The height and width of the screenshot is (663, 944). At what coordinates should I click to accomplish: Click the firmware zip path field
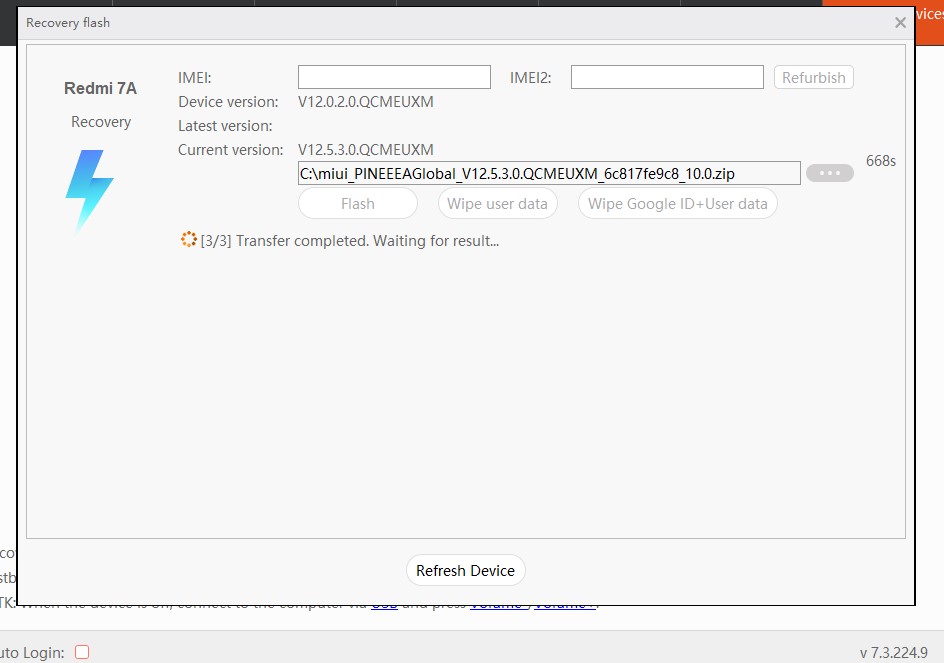coord(549,173)
